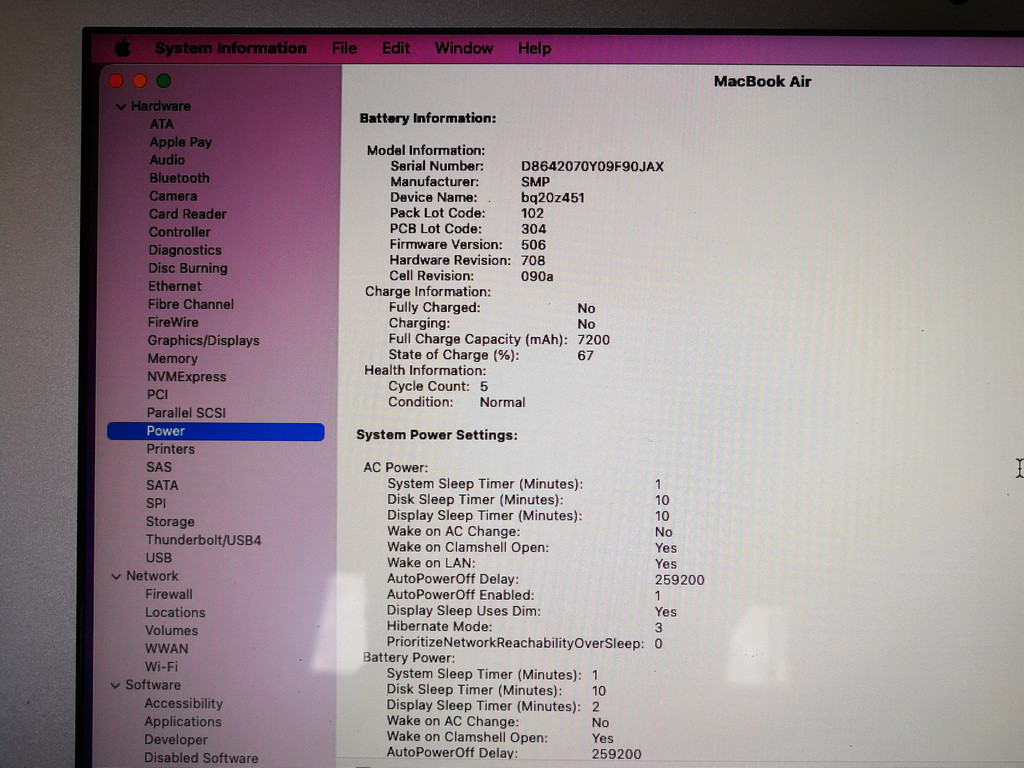The image size is (1024, 768).
Task: Select ATA in the sidebar
Action: click(161, 124)
